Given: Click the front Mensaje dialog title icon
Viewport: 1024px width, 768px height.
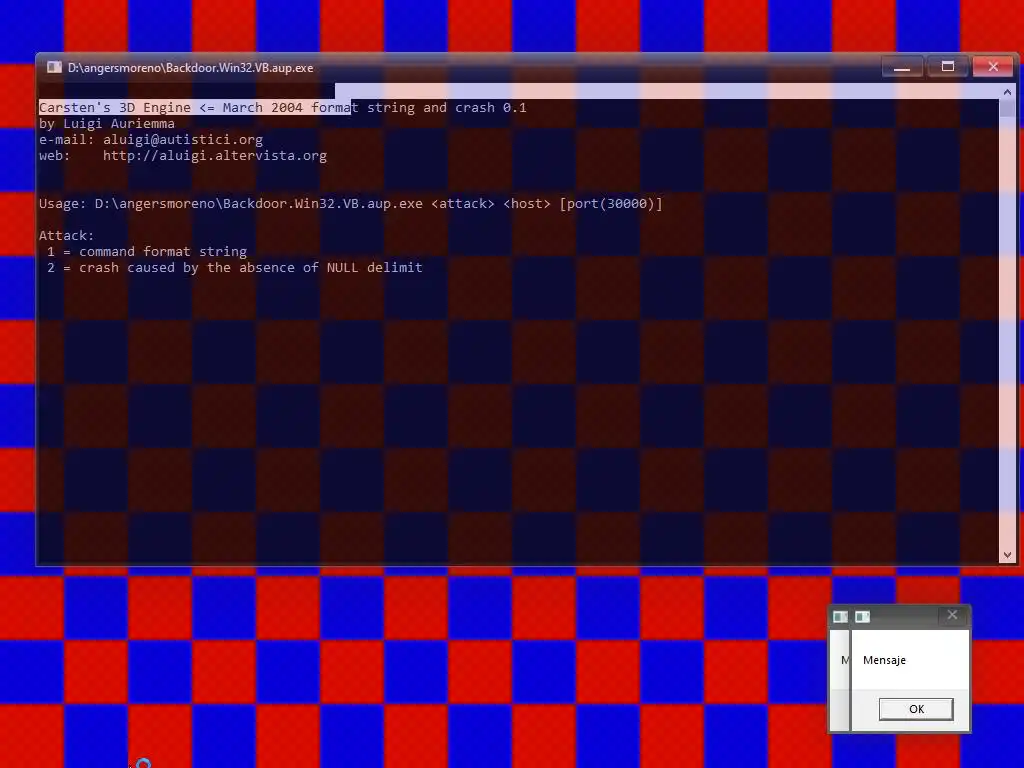Looking at the screenshot, I should 862,616.
